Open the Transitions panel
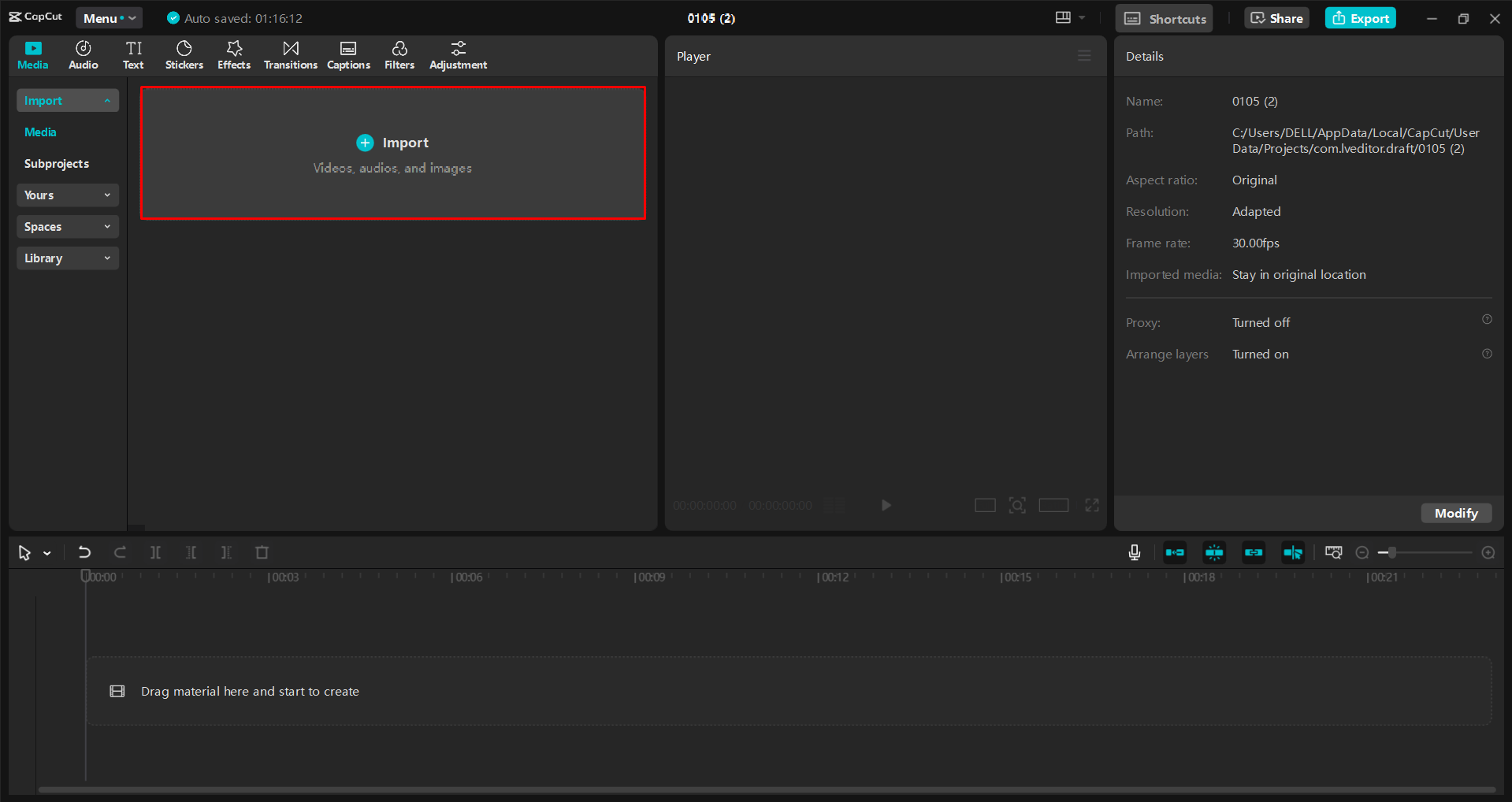1512x802 pixels. click(x=290, y=55)
